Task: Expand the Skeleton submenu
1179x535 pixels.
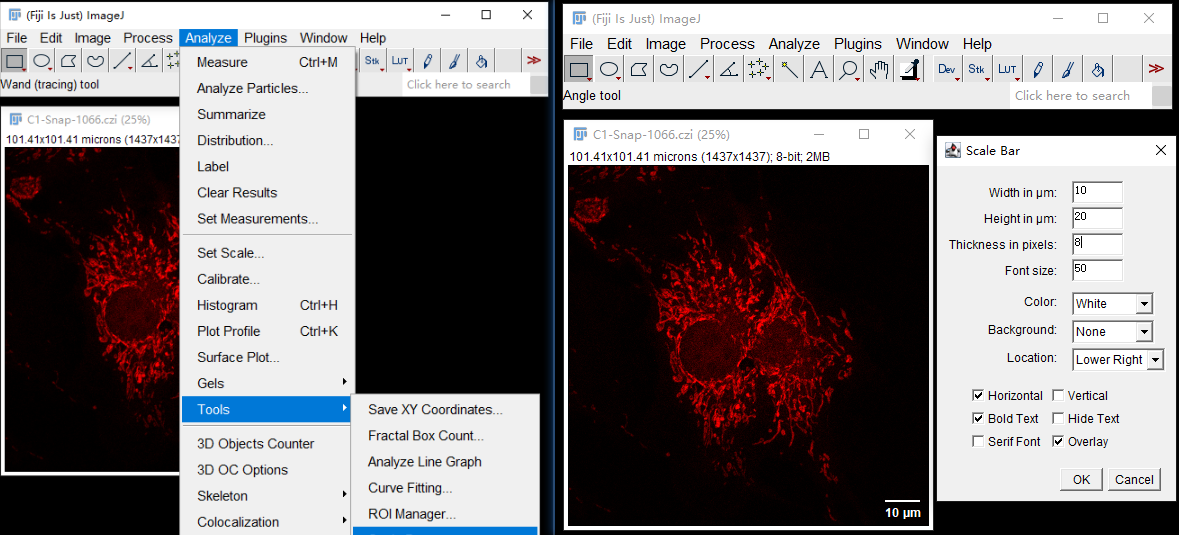Action: [266, 496]
